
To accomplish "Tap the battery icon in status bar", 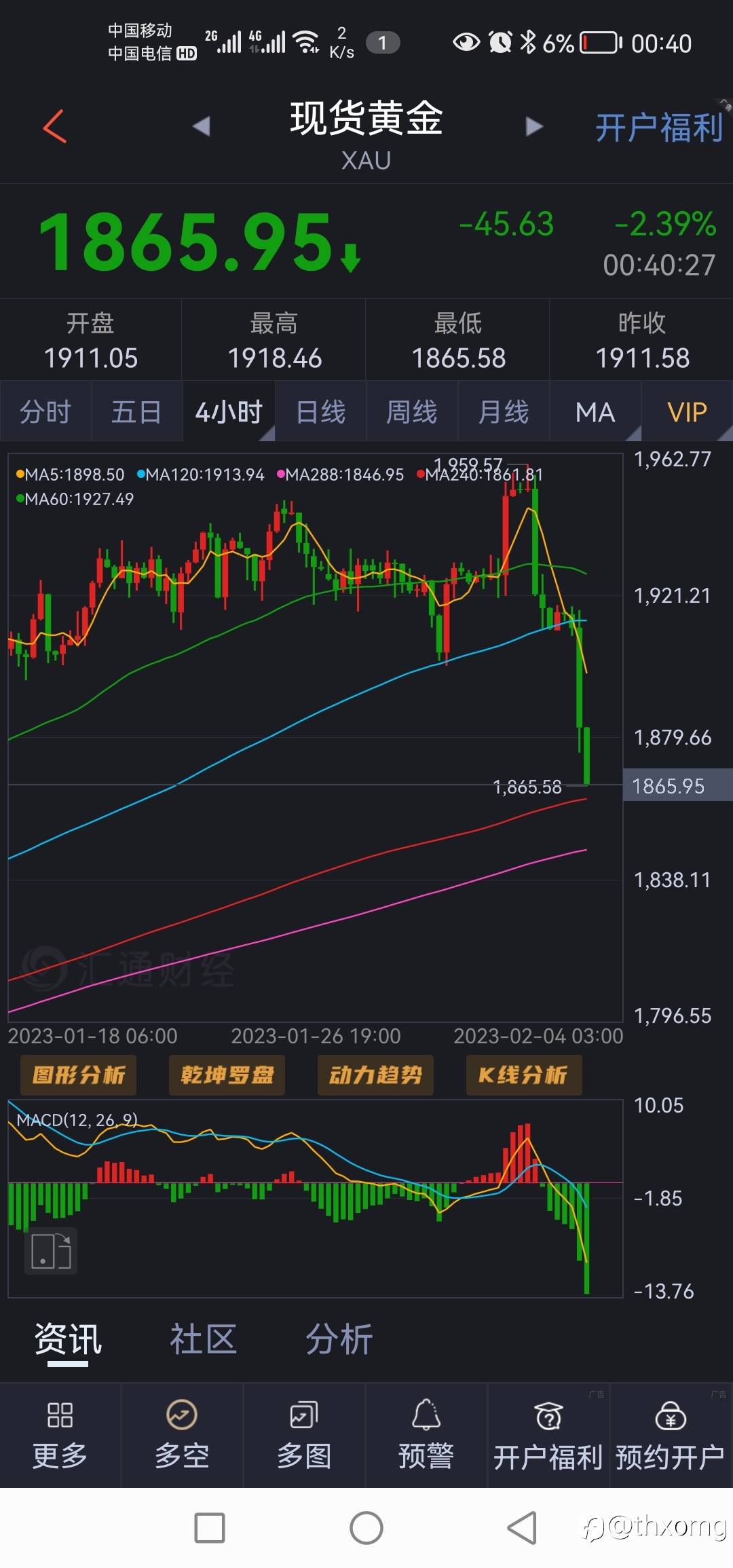I will [601, 43].
